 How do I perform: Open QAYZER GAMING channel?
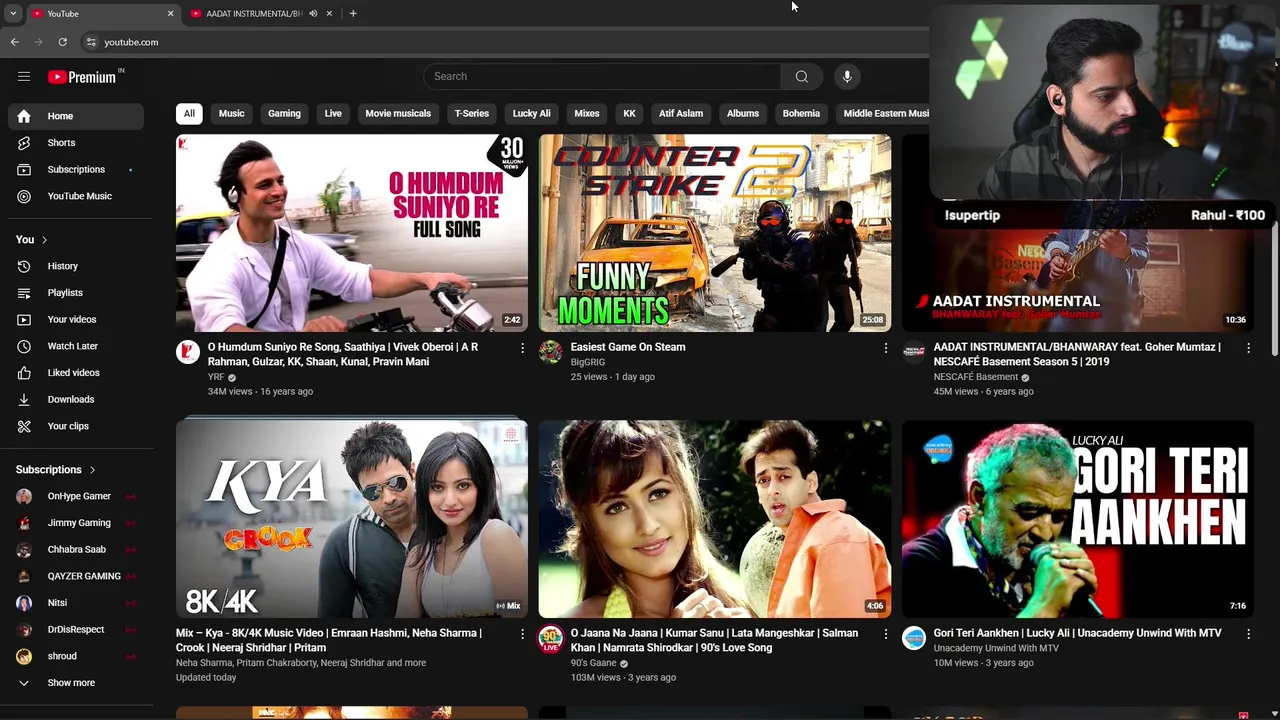(76, 576)
